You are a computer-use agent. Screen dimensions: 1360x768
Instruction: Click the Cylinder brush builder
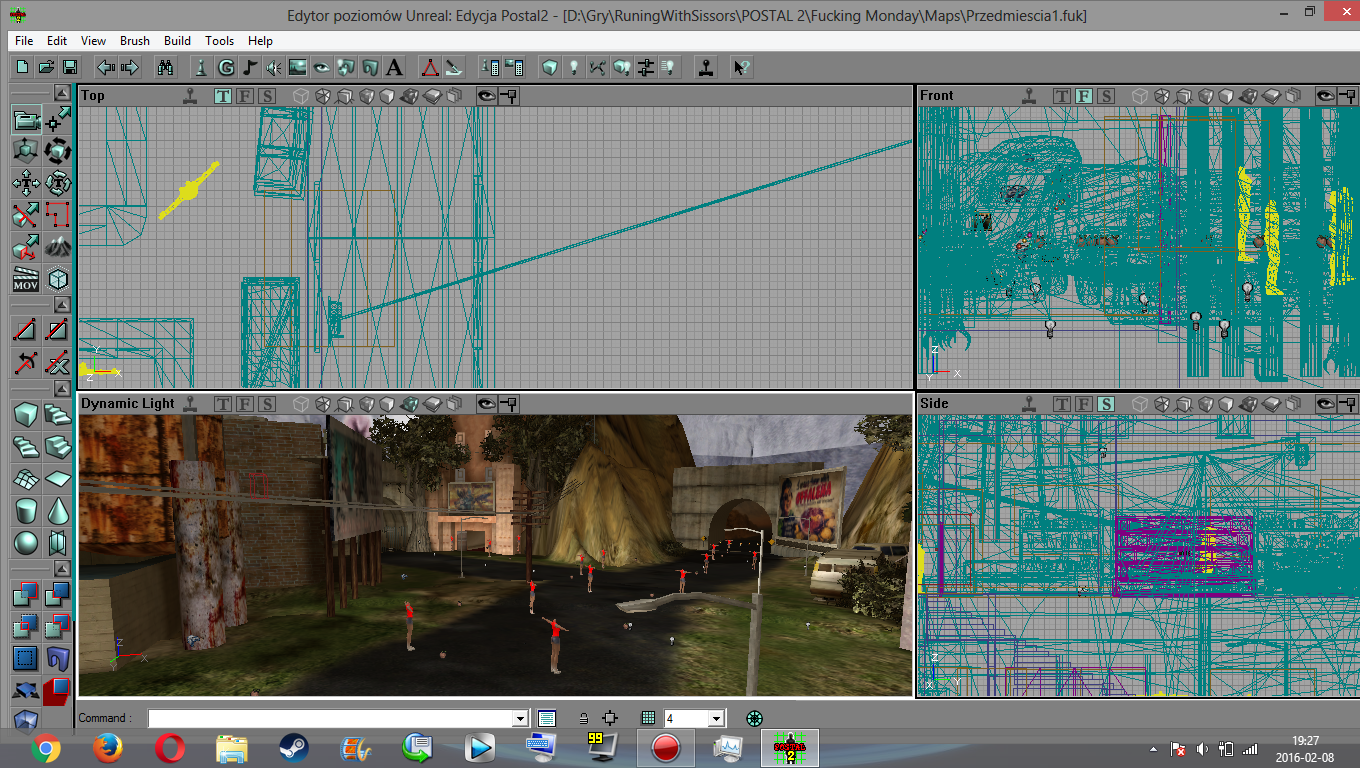coord(26,510)
